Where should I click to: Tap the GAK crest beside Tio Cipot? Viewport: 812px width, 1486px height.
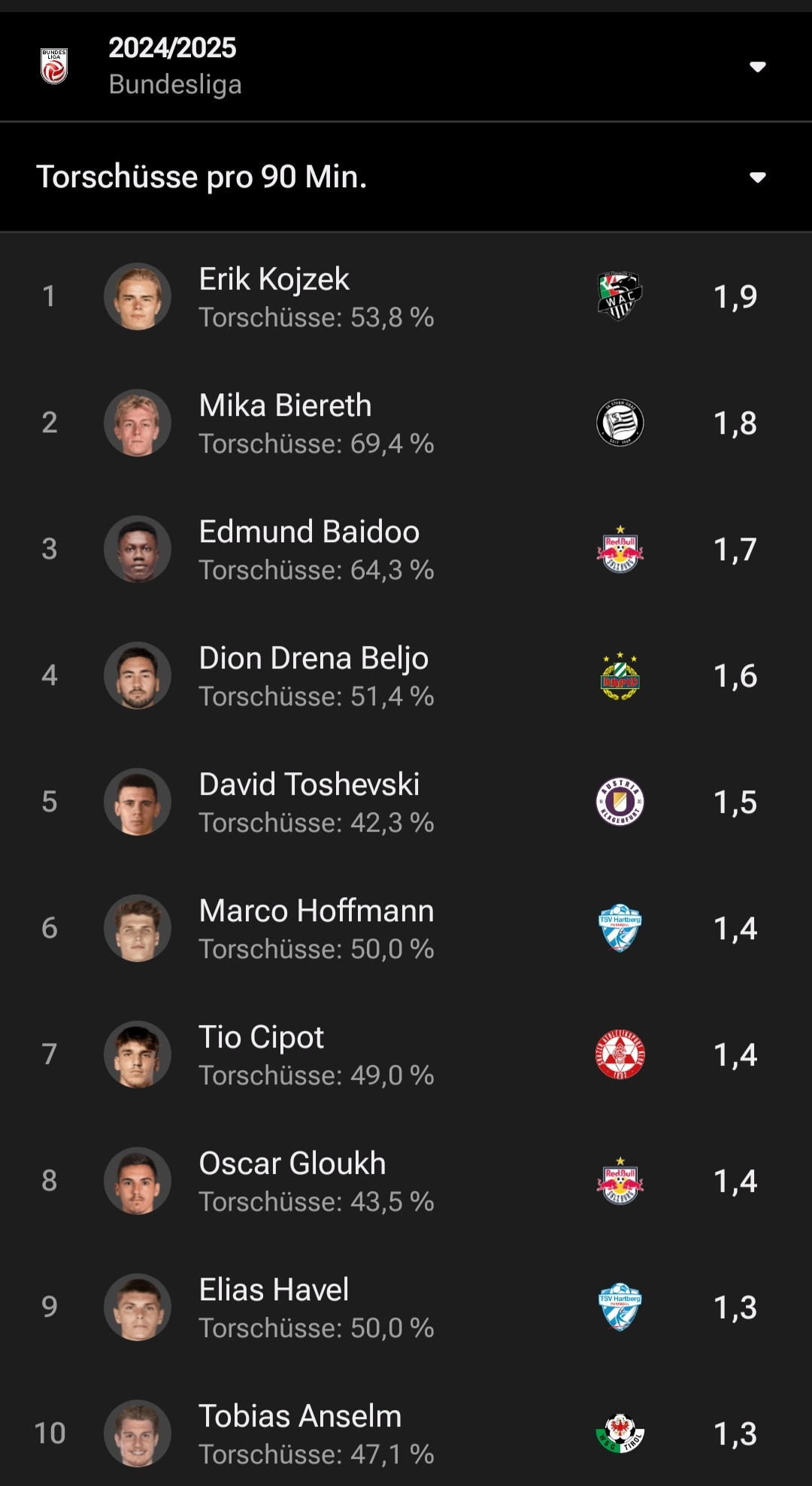(x=620, y=1054)
